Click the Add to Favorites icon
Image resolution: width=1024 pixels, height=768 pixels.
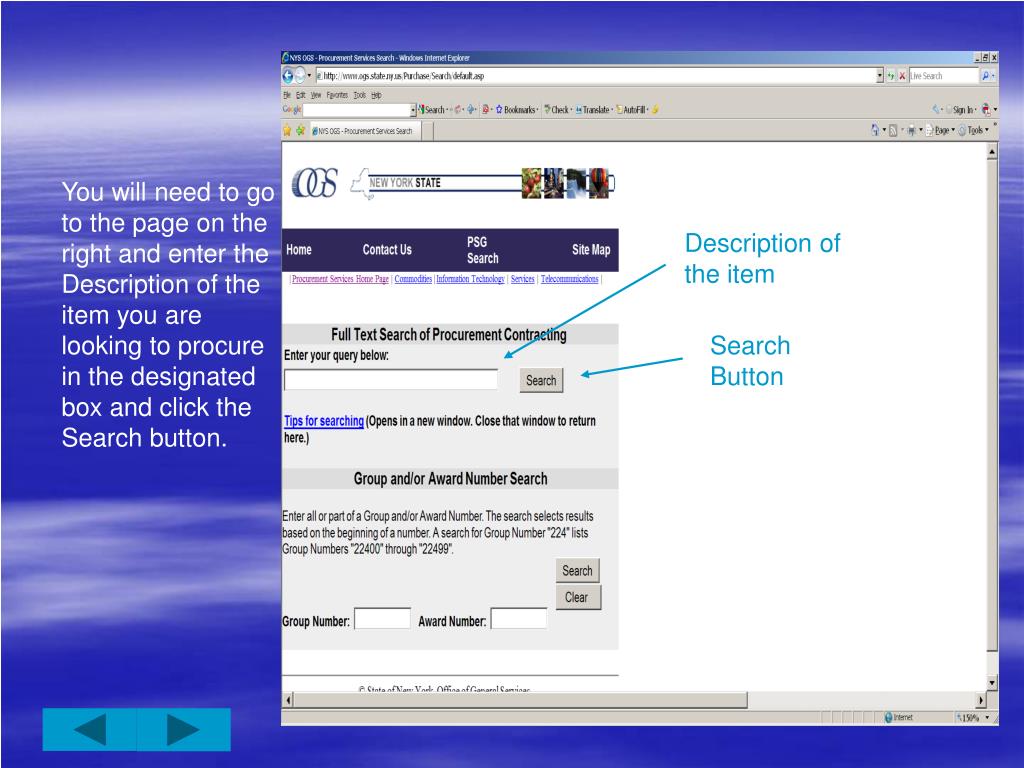coord(300,131)
